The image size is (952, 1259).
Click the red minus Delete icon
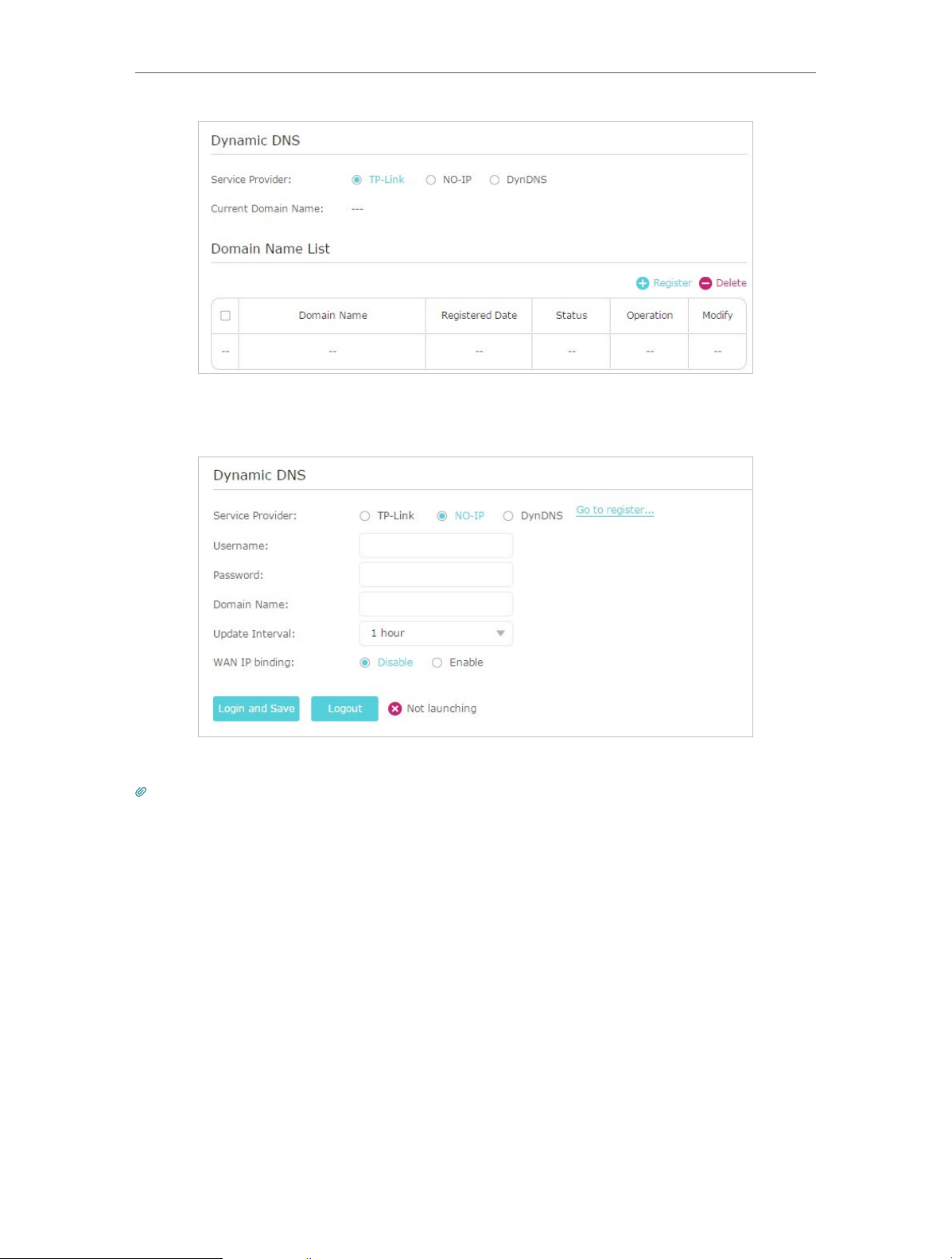point(705,283)
